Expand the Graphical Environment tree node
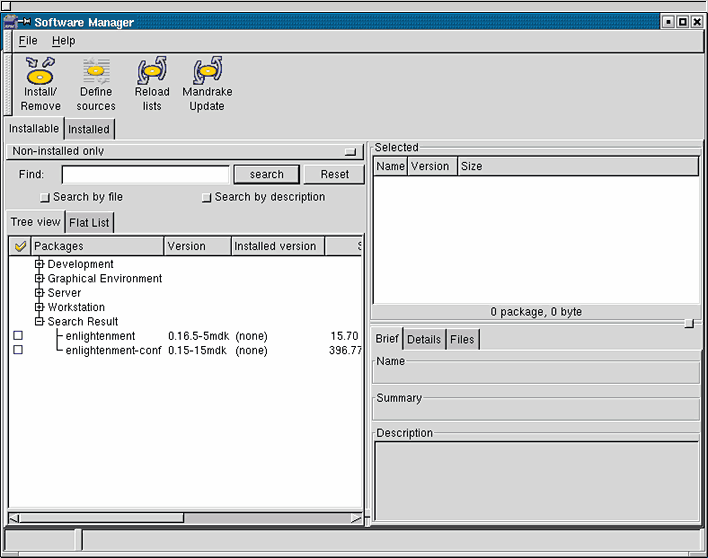 point(39,279)
